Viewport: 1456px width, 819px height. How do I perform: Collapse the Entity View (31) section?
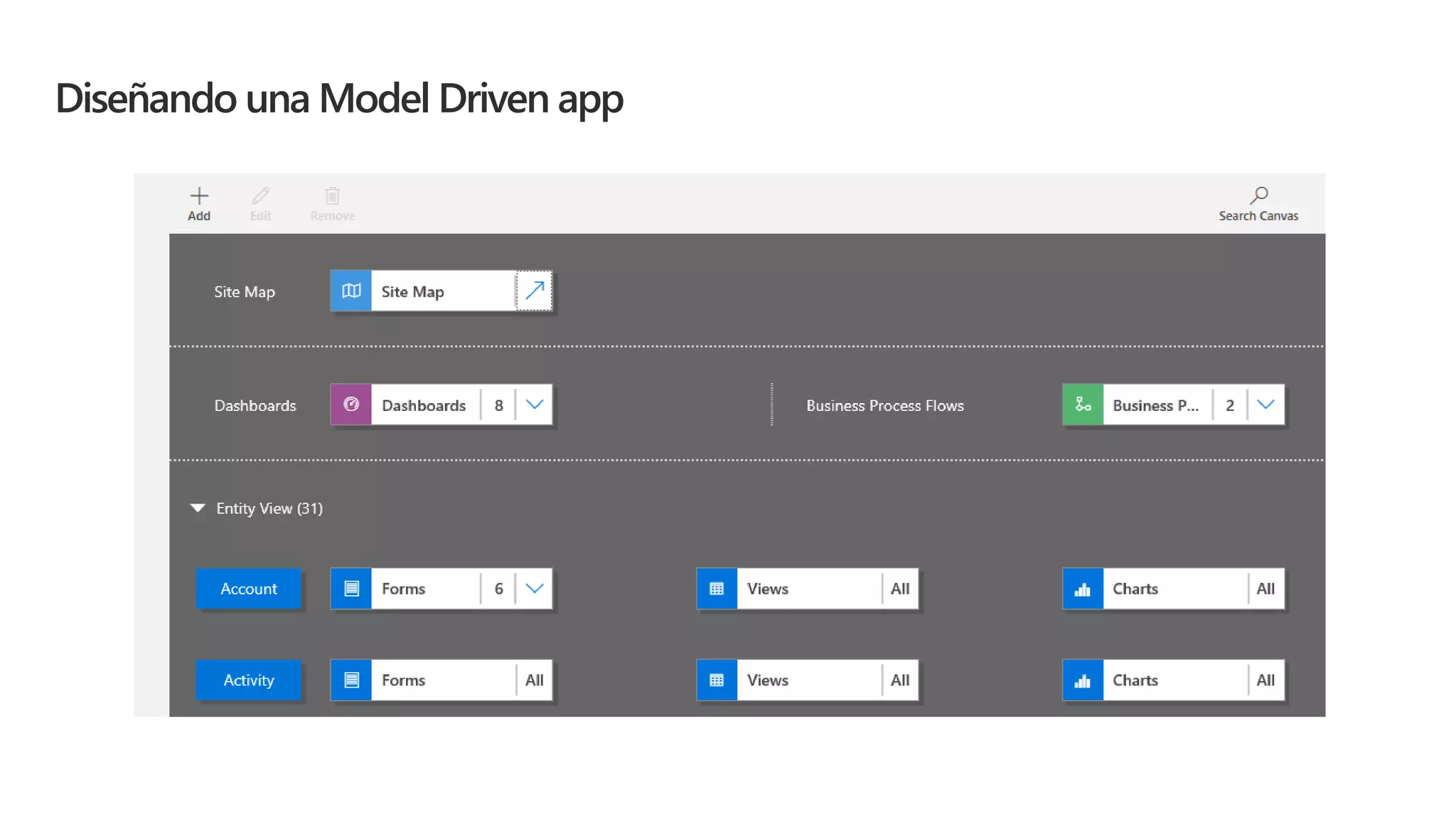click(198, 508)
